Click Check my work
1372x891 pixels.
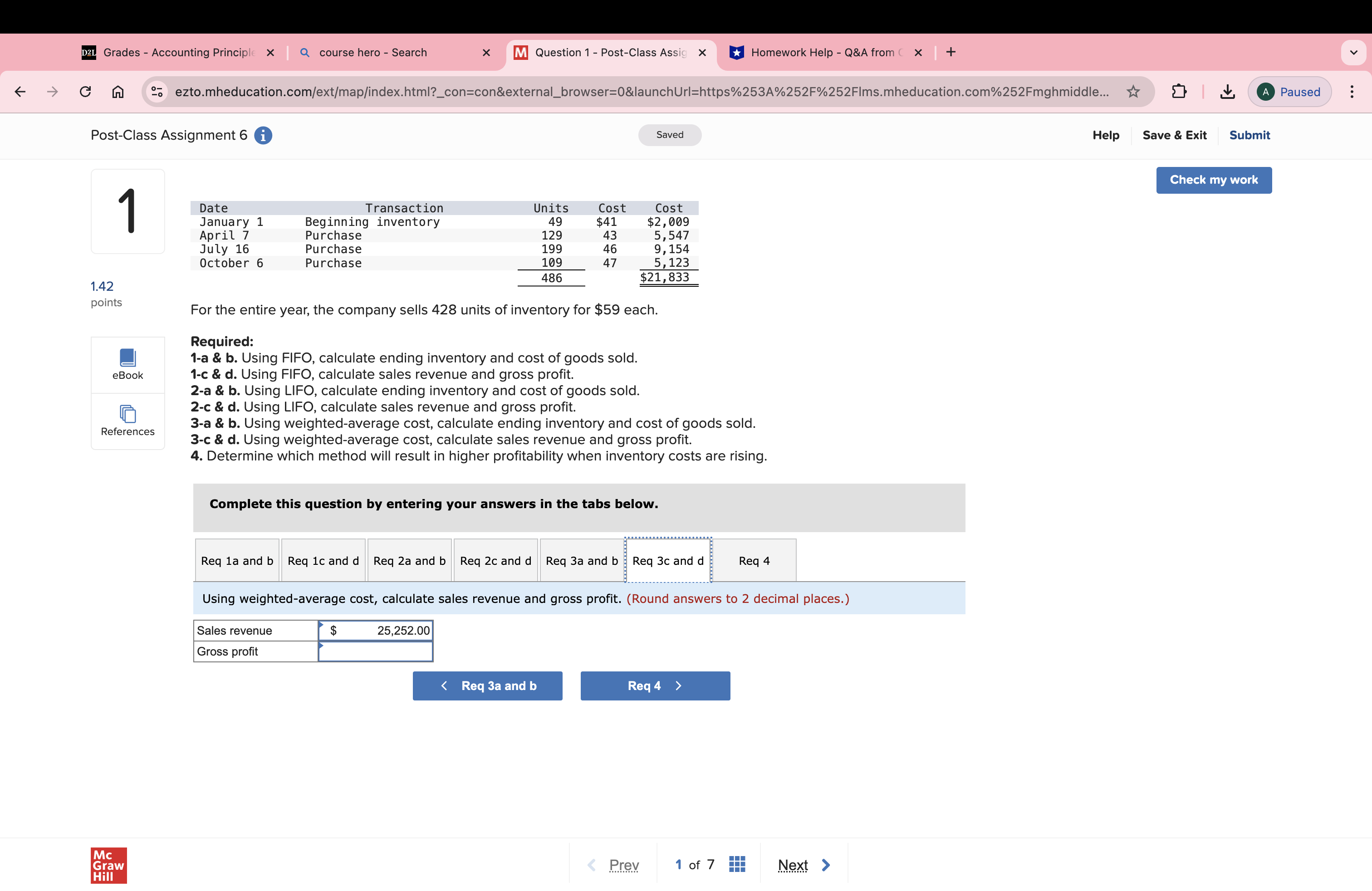(x=1214, y=180)
